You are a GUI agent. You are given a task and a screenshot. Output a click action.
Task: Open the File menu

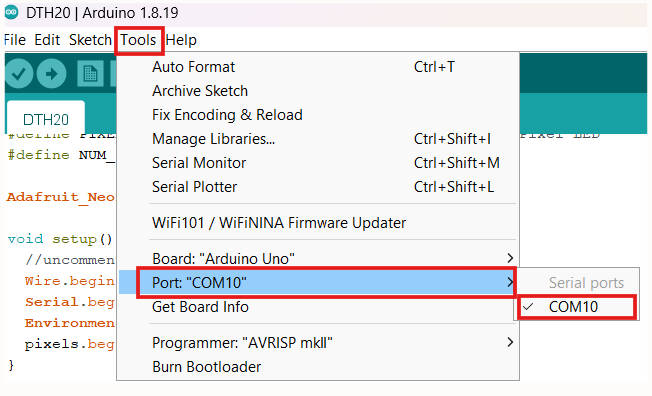[x=15, y=40]
